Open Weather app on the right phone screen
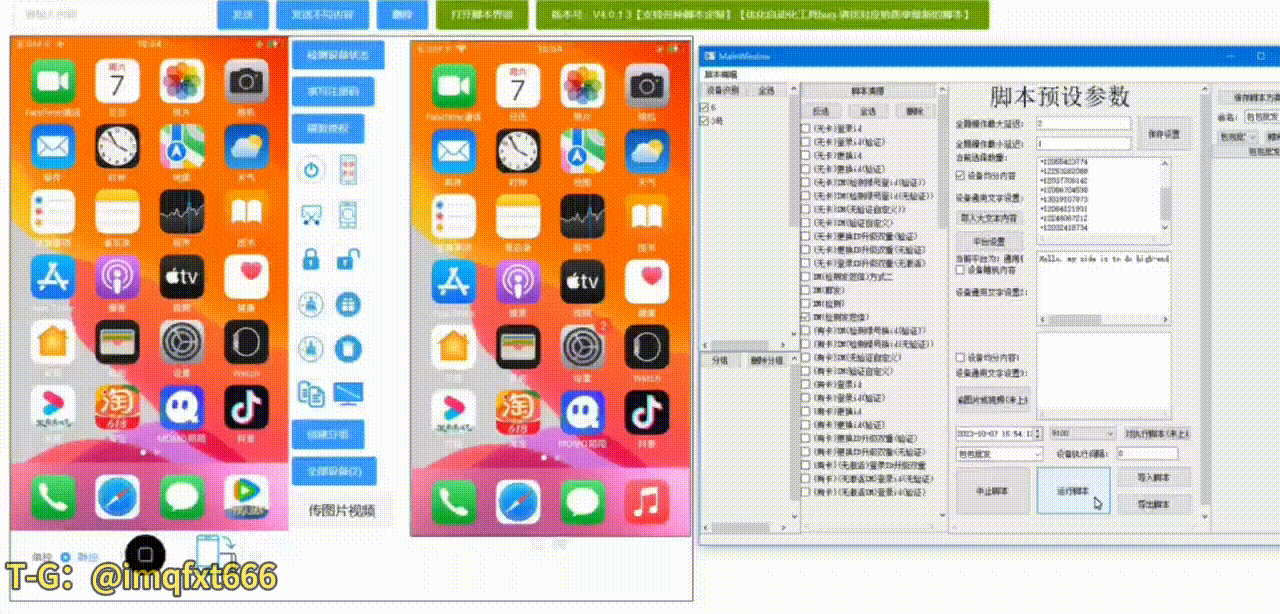The width and height of the screenshot is (1280, 614). 647,151
